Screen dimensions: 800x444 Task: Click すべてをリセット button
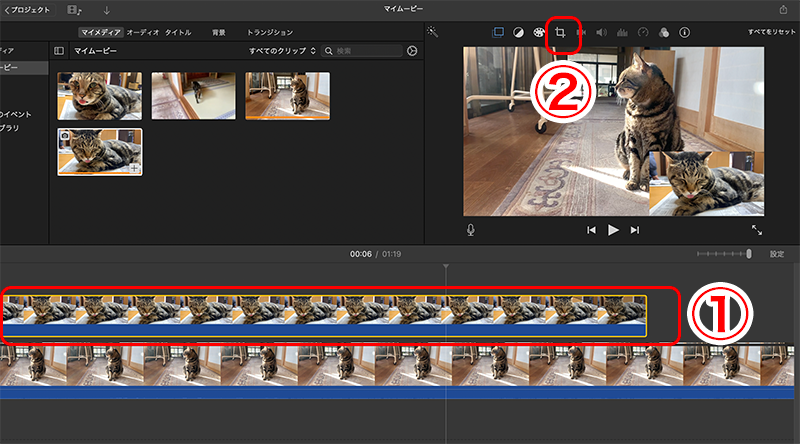tap(771, 32)
